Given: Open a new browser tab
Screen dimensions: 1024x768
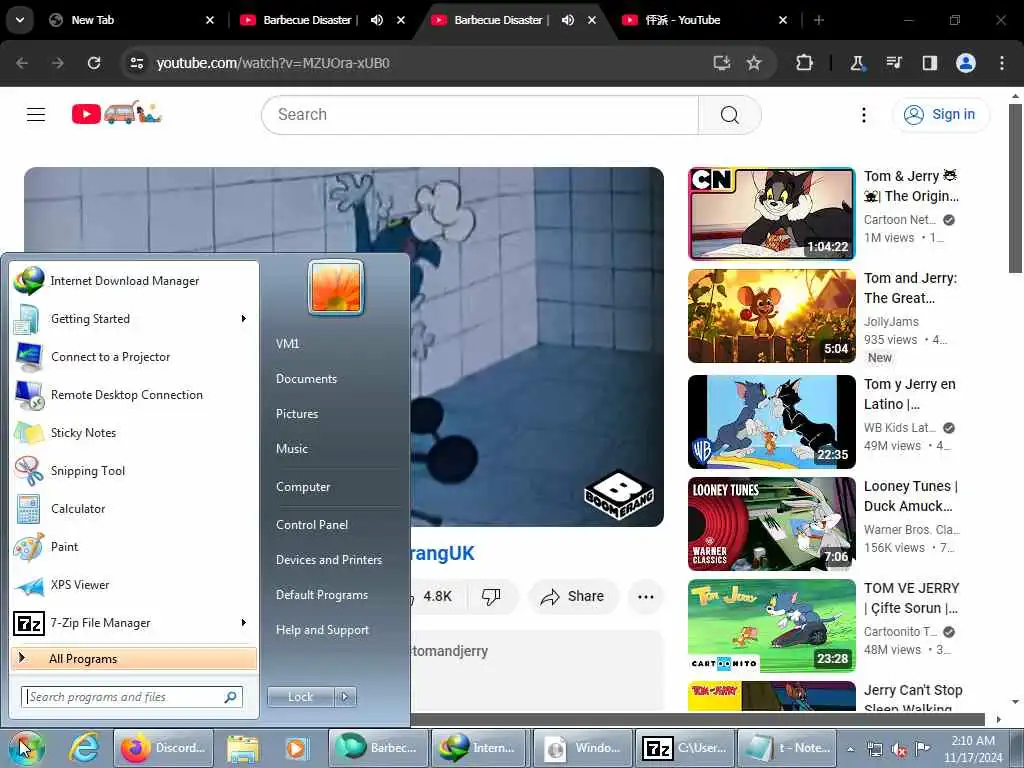Looking at the screenshot, I should point(819,20).
